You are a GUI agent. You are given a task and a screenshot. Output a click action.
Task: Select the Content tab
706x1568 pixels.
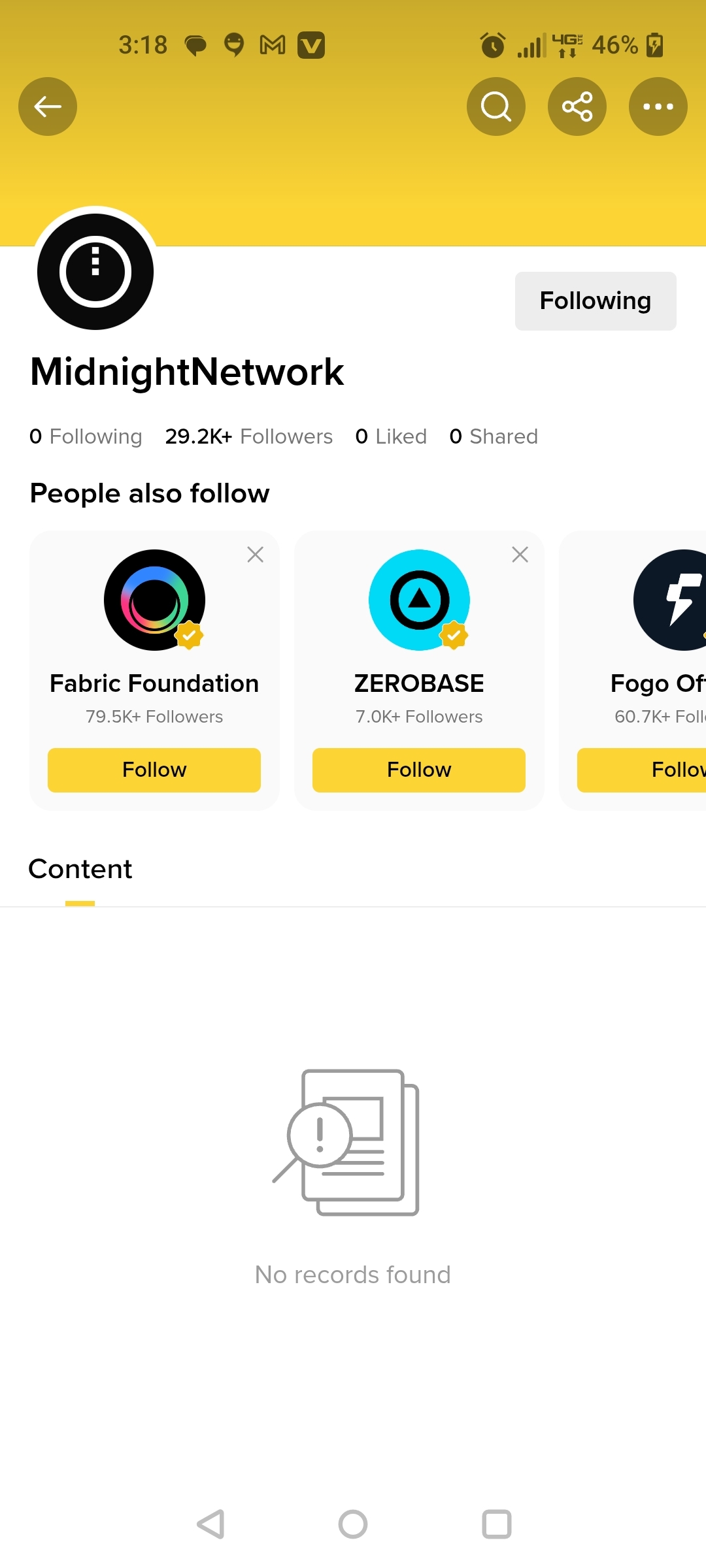click(80, 870)
